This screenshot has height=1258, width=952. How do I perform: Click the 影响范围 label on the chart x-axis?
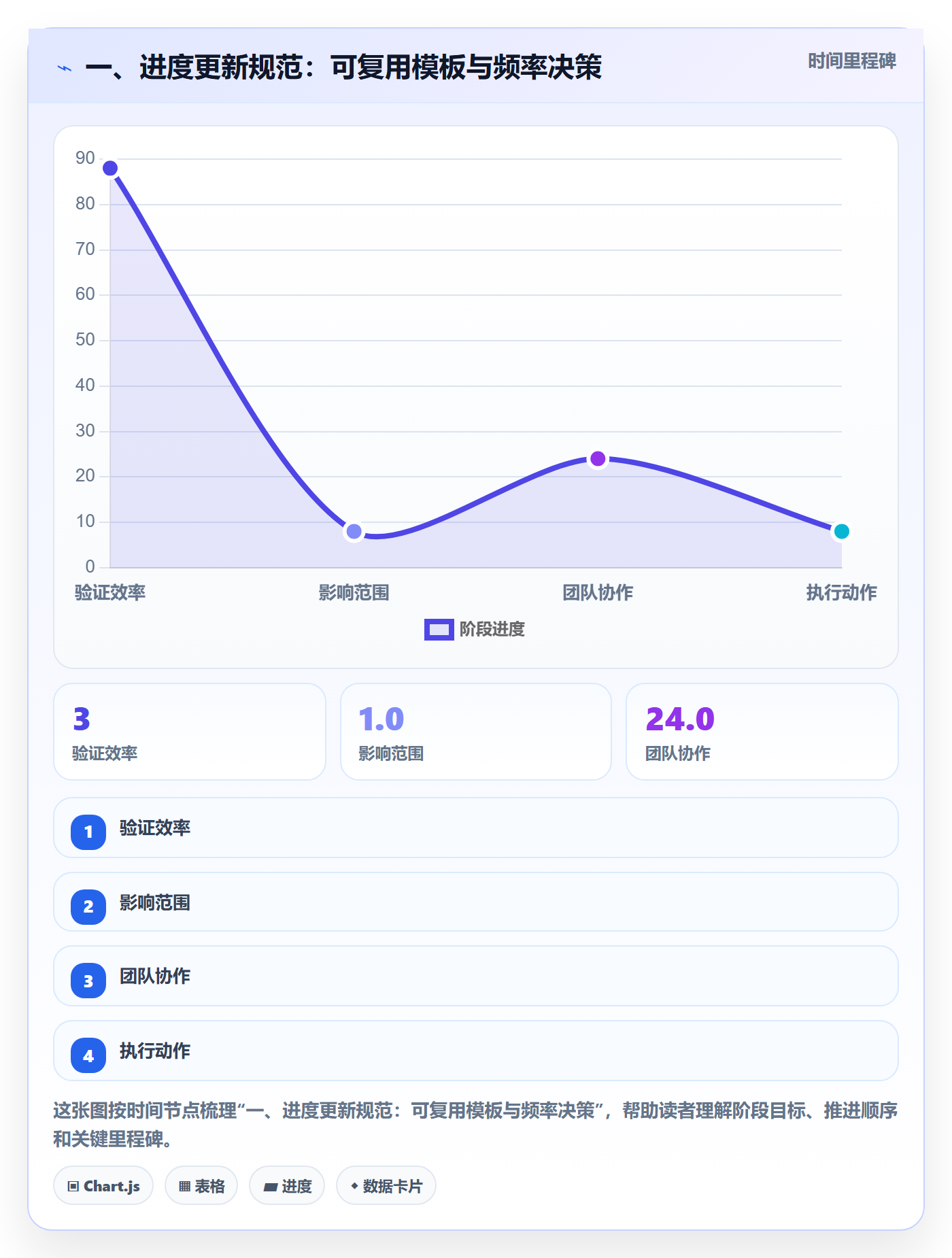[x=354, y=593]
